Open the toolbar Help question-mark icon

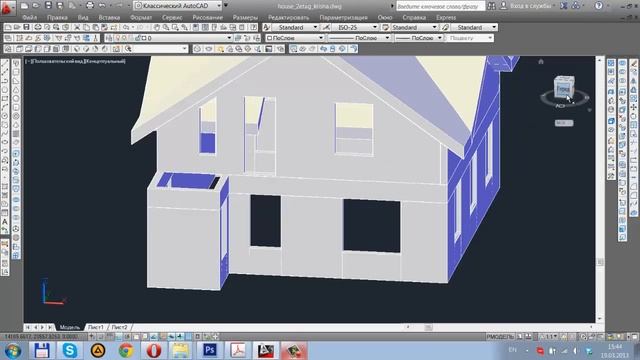point(253,27)
